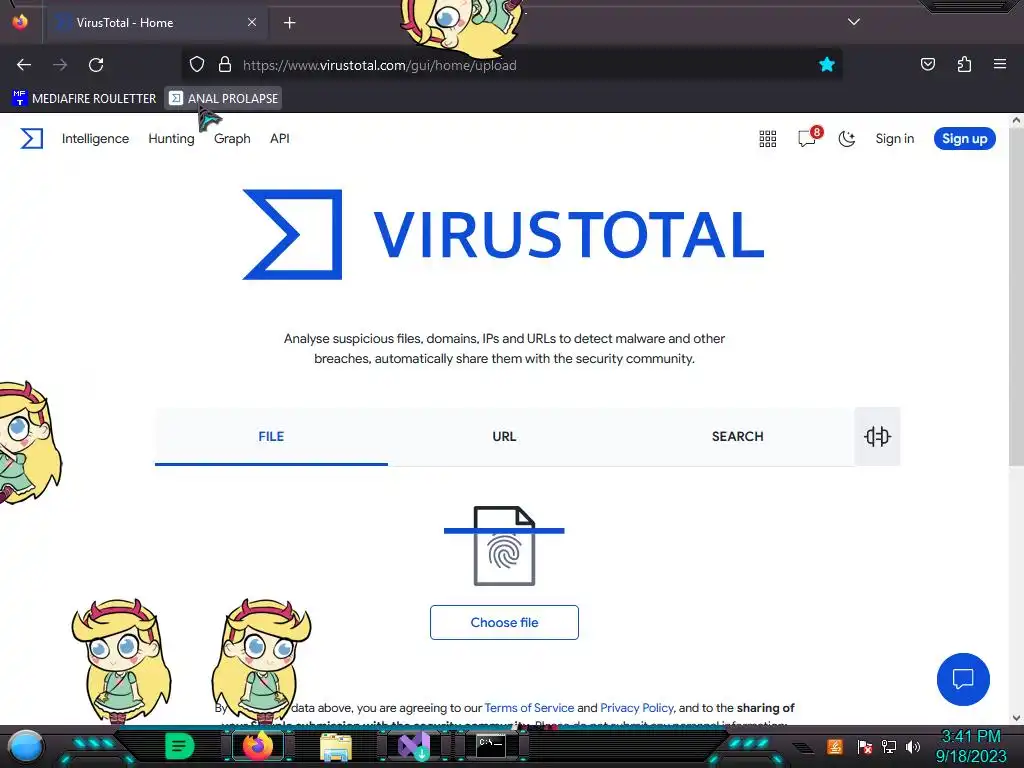1024x768 pixels.
Task: Open the tracking protection shield icon
Action: (x=197, y=65)
